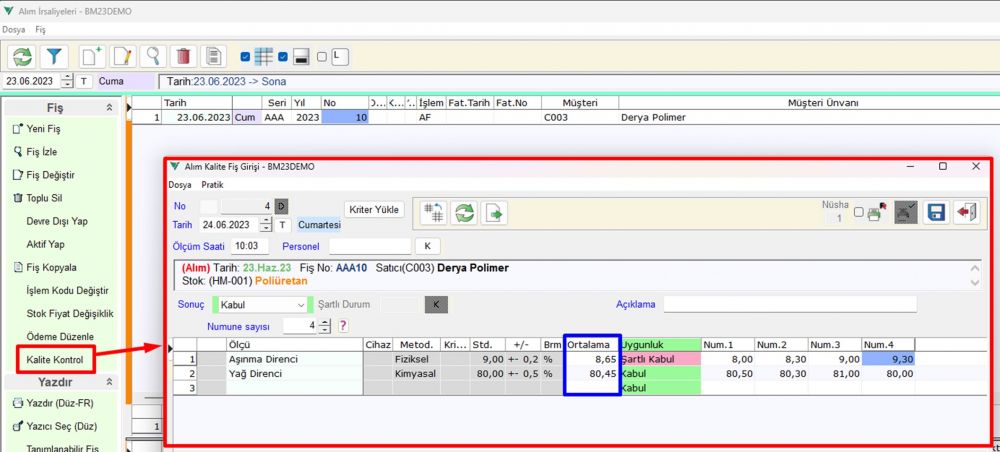Open the Pratik menu in dialog
Image resolution: width=1000 pixels, height=452 pixels.
pos(212,185)
